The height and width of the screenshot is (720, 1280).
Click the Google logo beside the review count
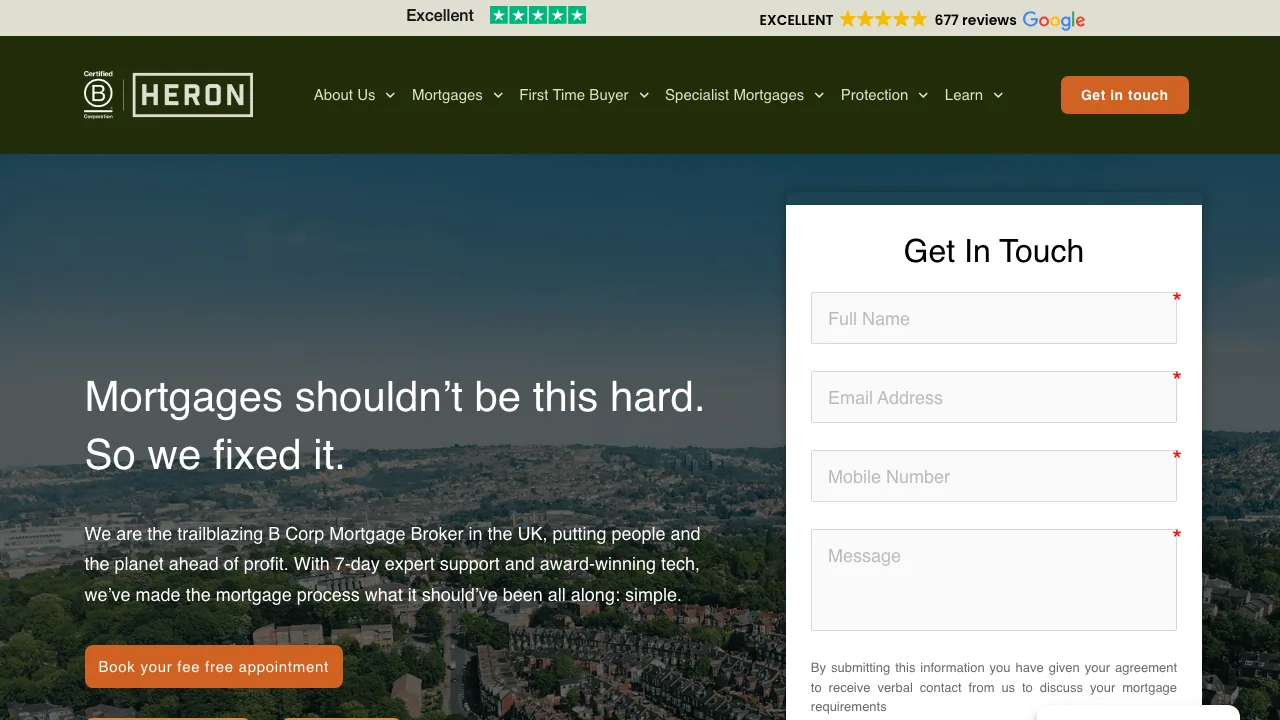[x=1054, y=20]
